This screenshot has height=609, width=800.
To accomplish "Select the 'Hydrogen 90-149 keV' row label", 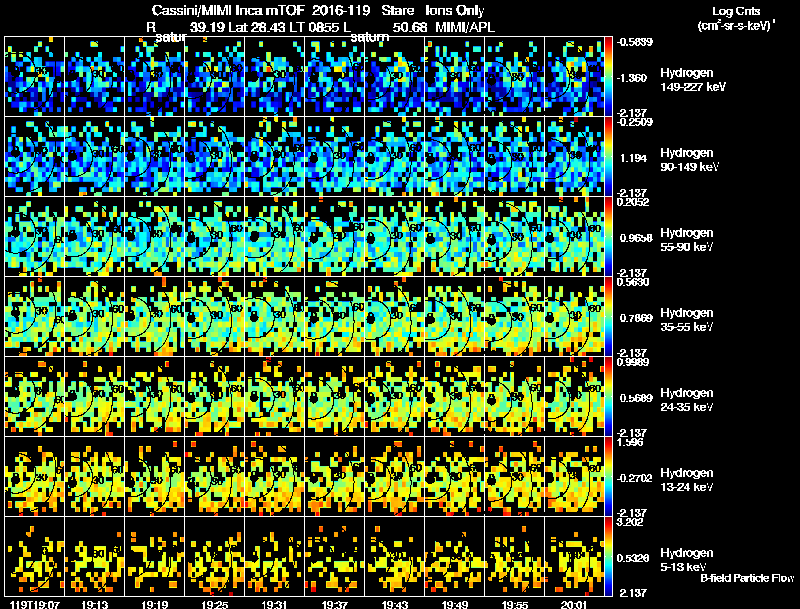I will coord(690,160).
